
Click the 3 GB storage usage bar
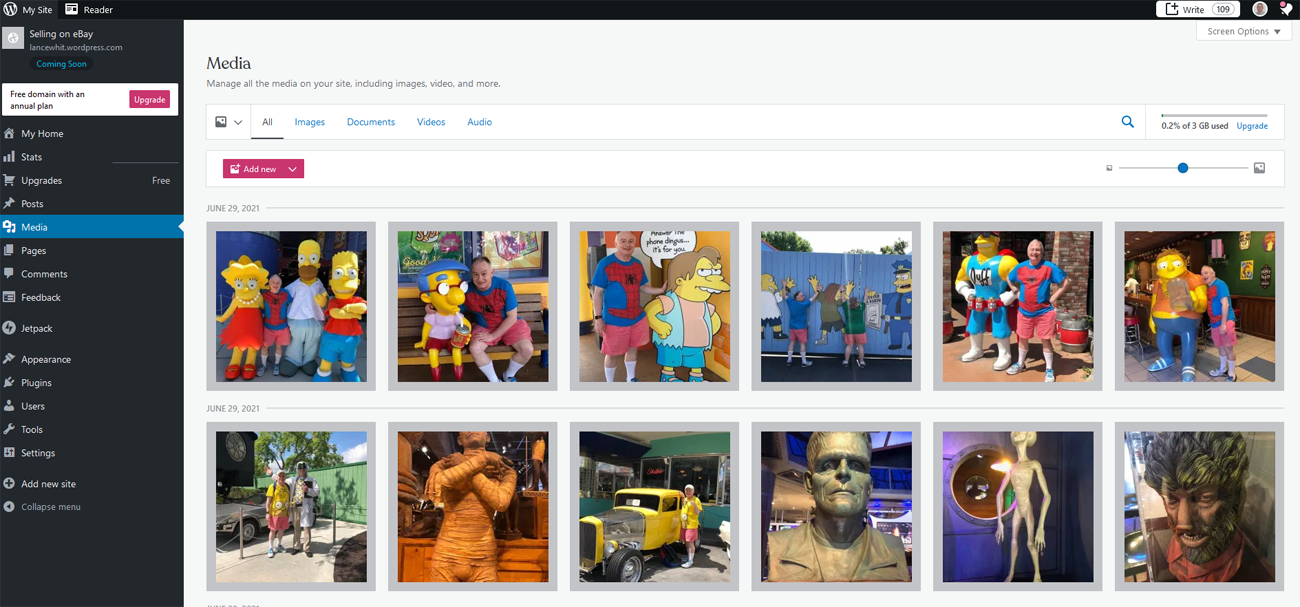[1214, 115]
